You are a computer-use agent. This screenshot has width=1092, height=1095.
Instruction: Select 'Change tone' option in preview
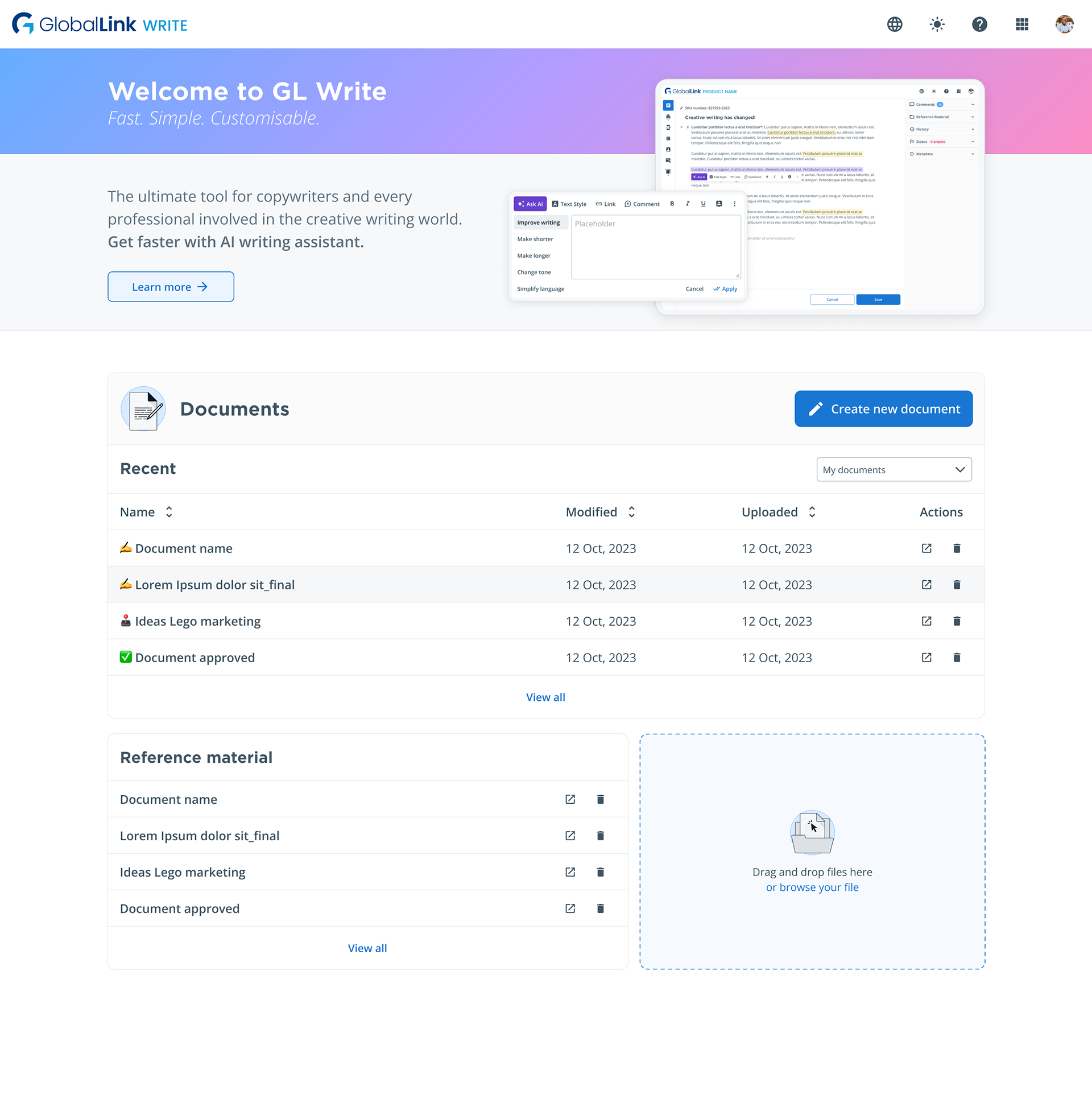pos(533,272)
